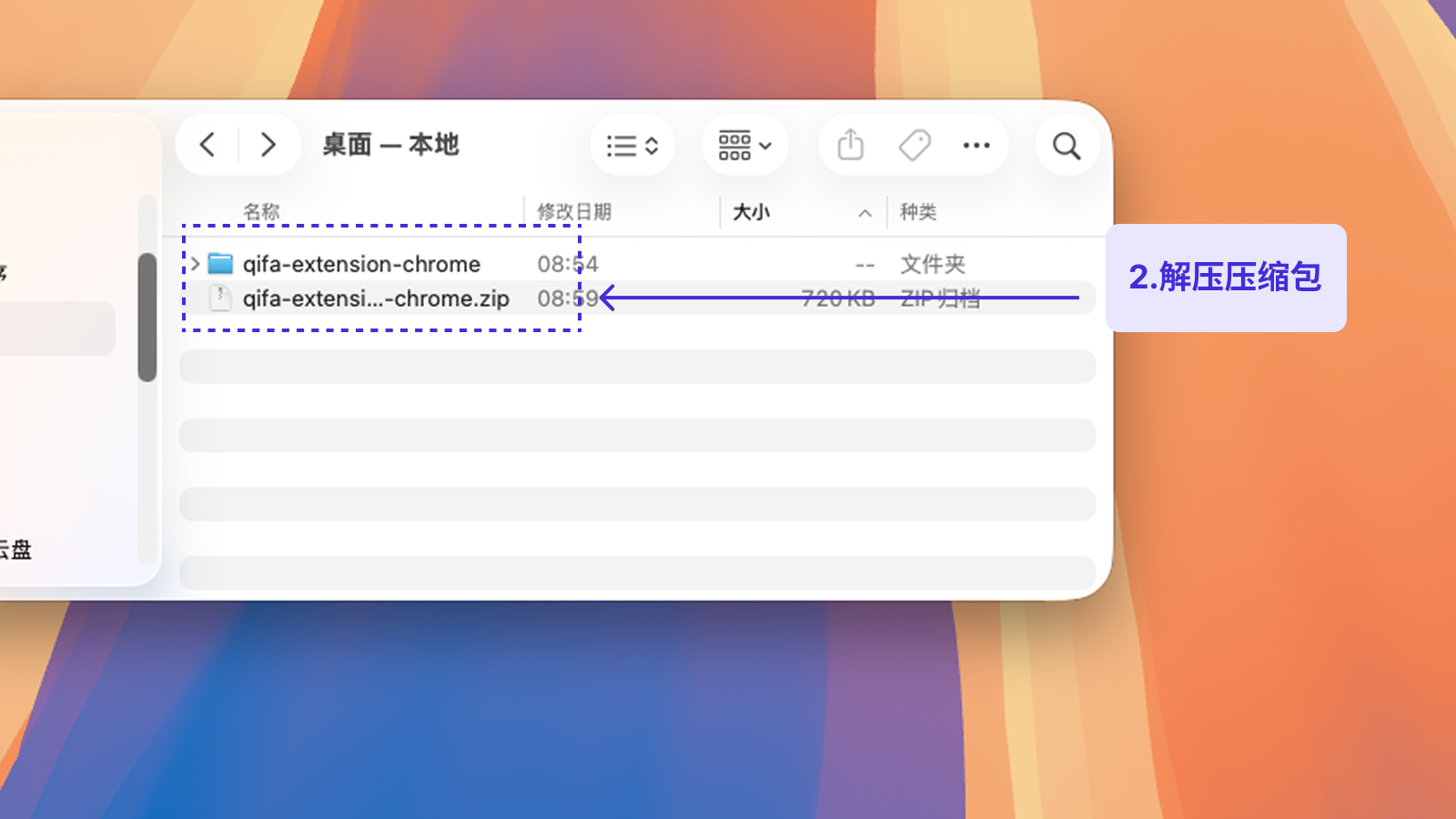1456x819 pixels.
Task: Open the list view options selector
Action: tap(632, 146)
